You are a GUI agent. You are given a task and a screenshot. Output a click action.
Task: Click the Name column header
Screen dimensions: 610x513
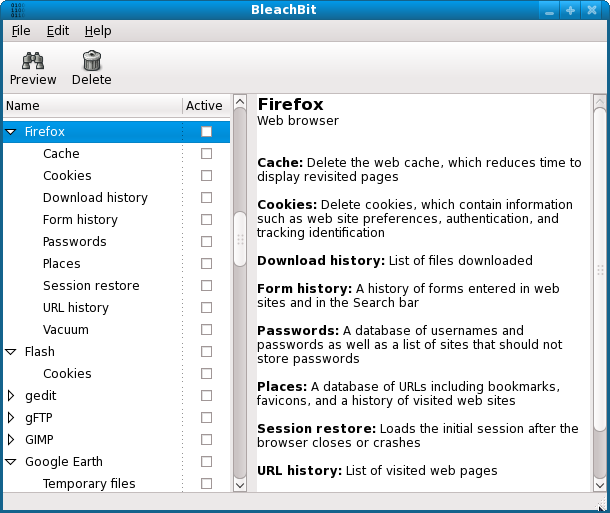click(92, 105)
